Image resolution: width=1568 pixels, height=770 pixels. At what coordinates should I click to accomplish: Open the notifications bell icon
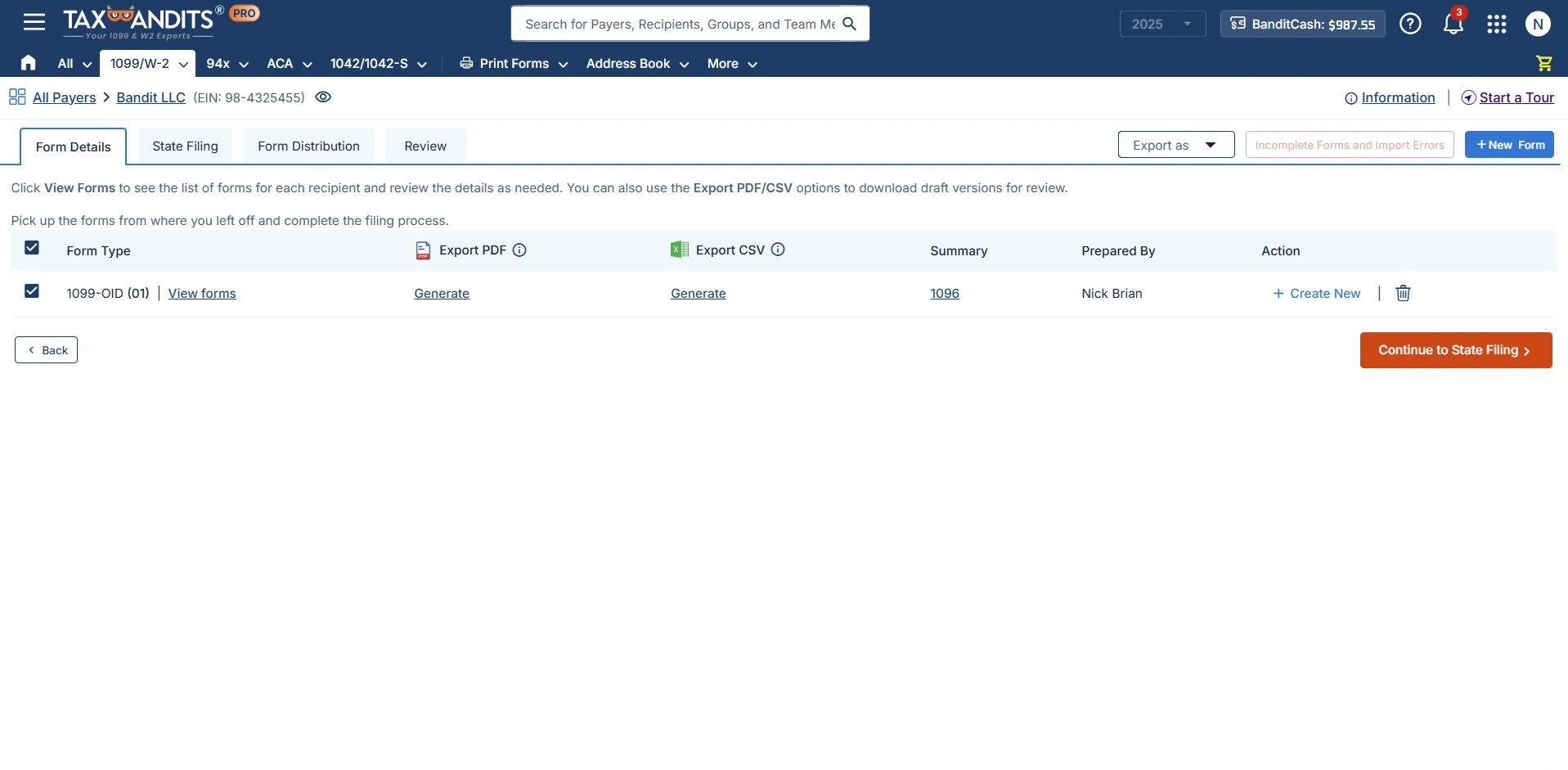click(1453, 23)
